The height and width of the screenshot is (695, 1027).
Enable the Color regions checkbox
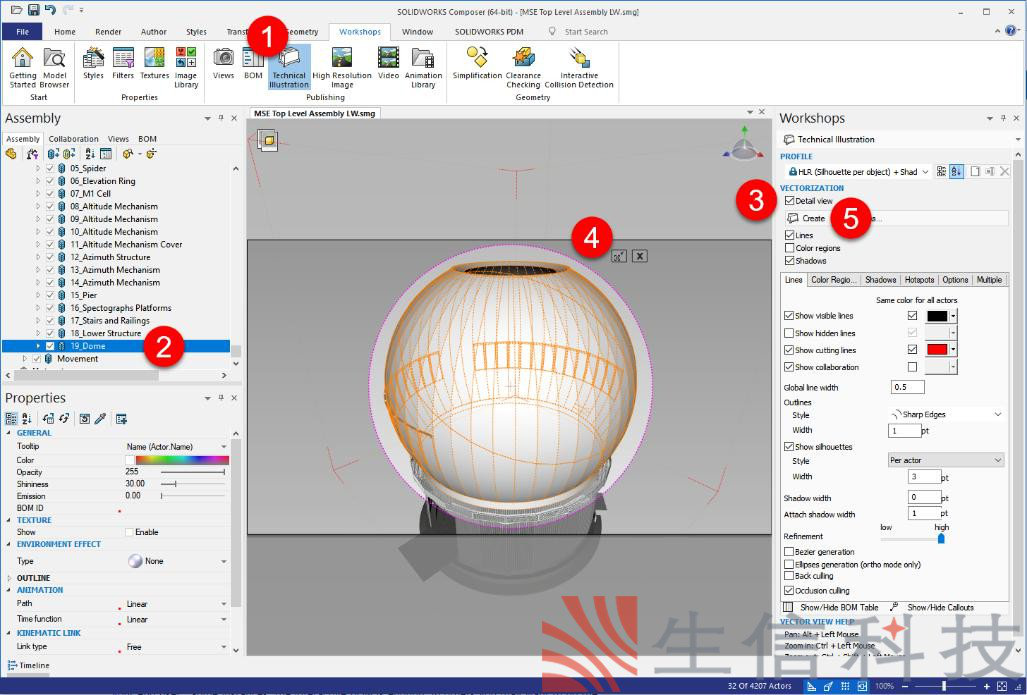coord(790,248)
